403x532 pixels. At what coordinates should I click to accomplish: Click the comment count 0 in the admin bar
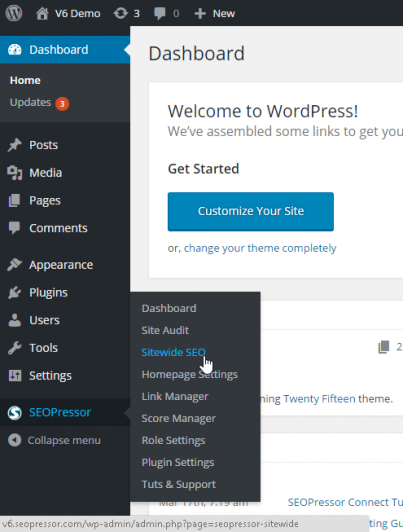click(x=176, y=14)
